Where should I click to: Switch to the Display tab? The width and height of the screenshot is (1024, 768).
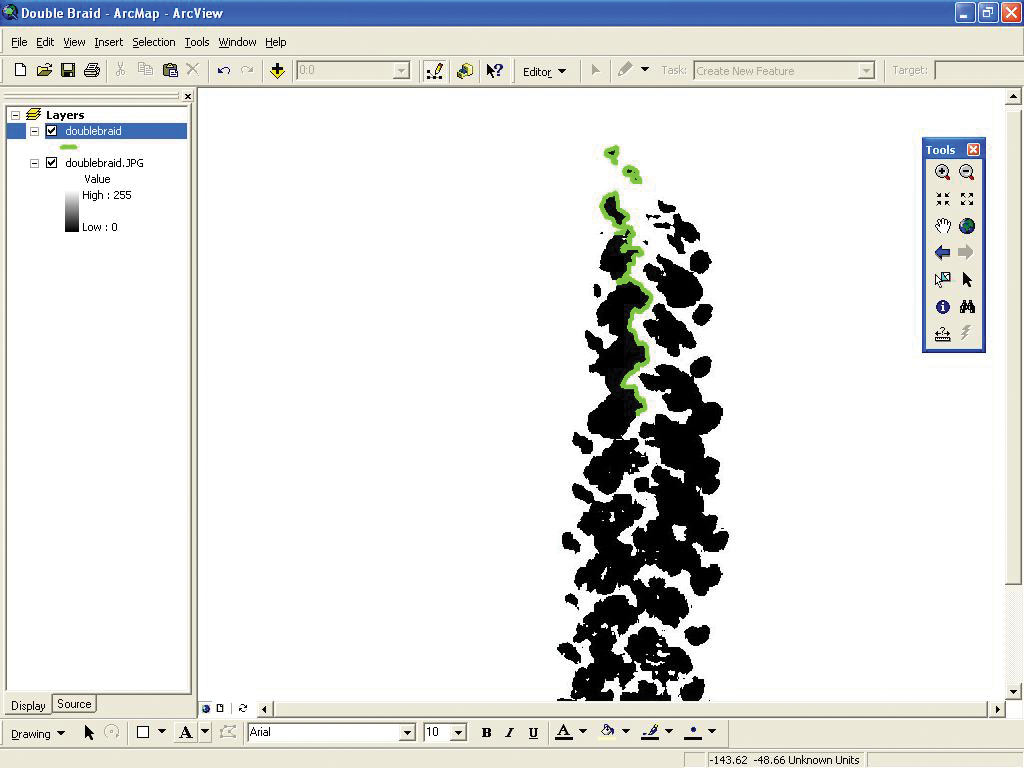(28, 705)
